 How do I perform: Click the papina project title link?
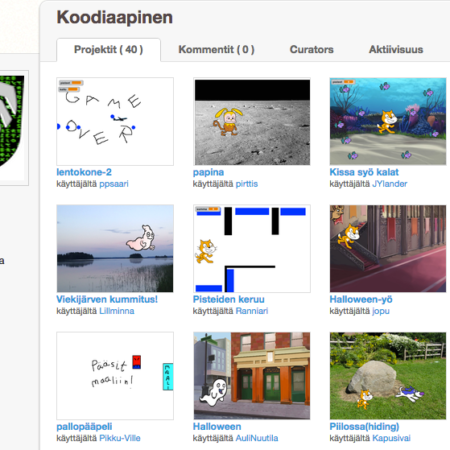208,172
